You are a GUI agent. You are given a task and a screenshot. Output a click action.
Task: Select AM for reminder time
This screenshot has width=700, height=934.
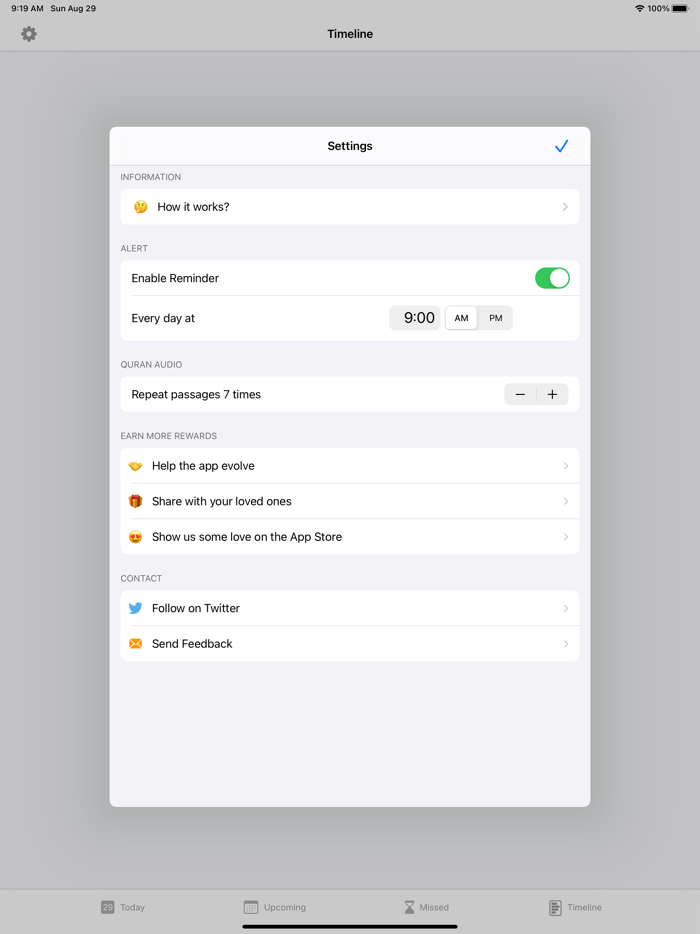462,318
